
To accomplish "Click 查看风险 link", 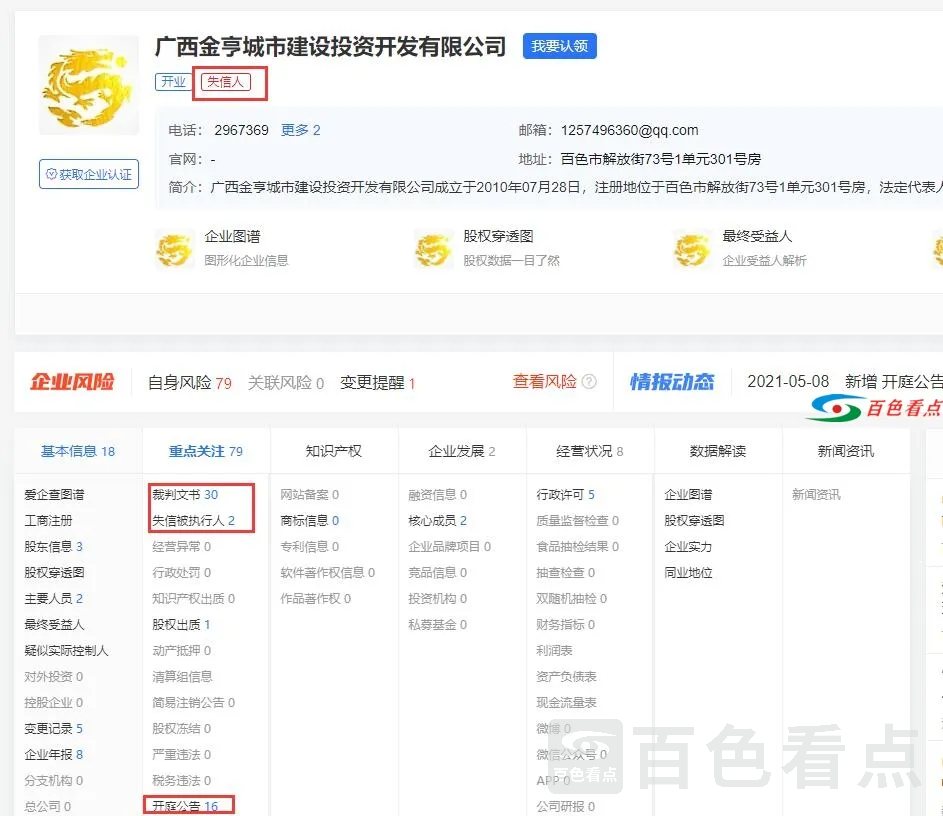I will (544, 382).
